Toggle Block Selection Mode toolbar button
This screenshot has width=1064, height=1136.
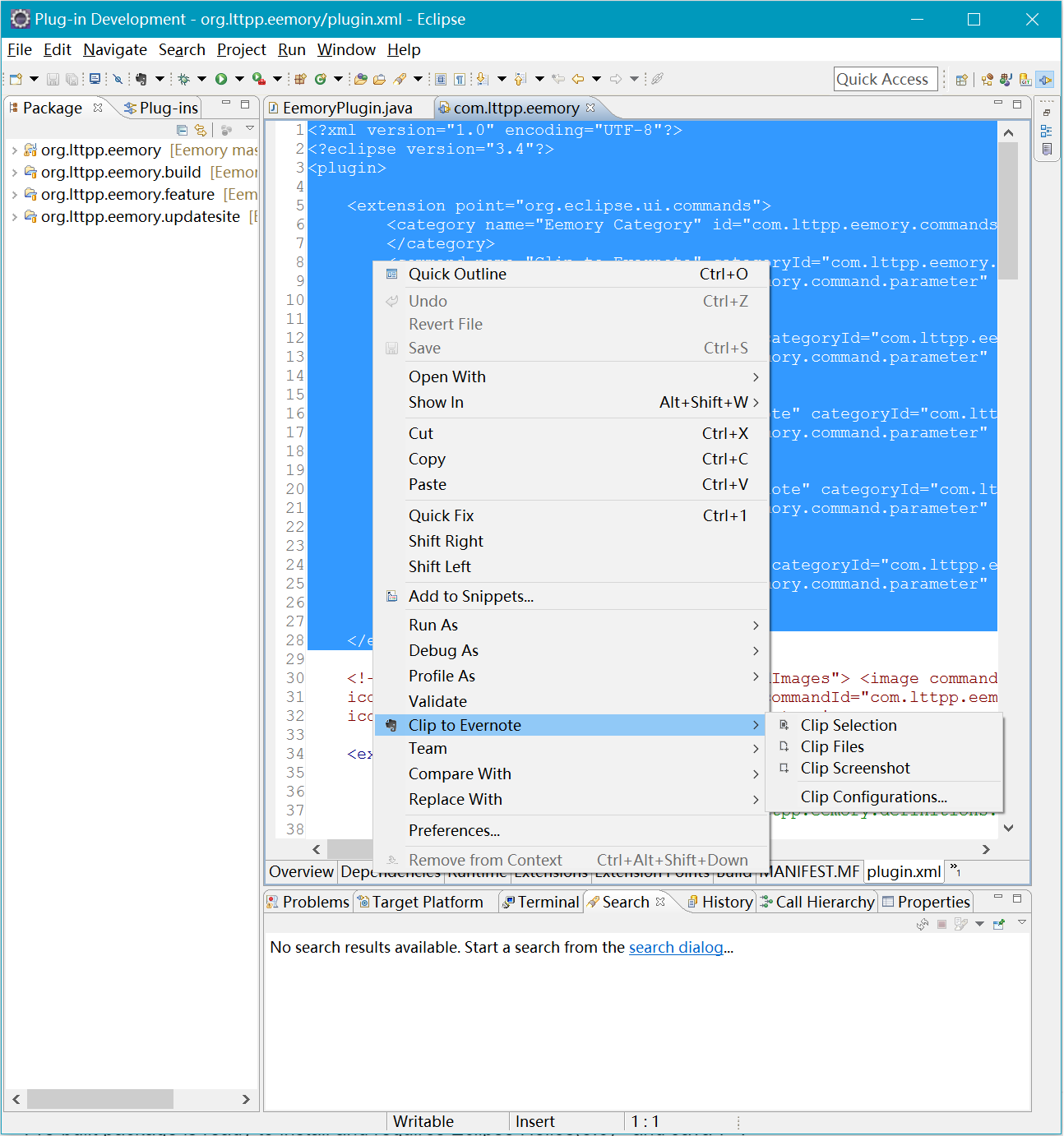pyautogui.click(x=441, y=79)
